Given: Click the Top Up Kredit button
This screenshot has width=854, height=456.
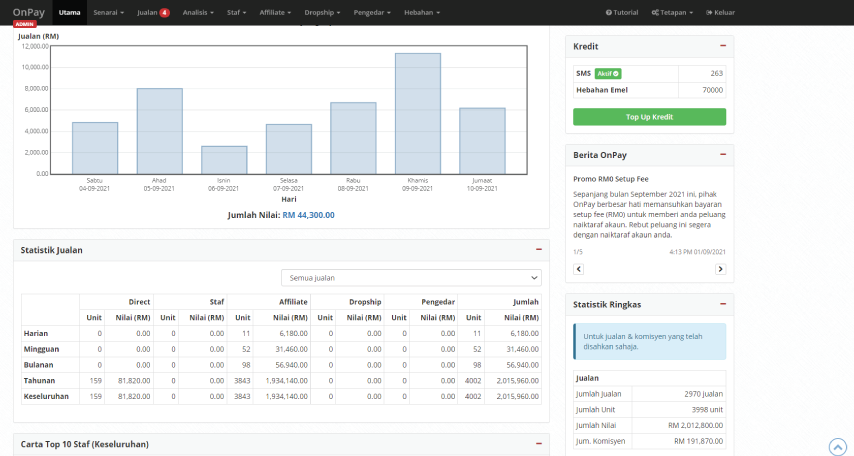Looking at the screenshot, I should tap(649, 117).
